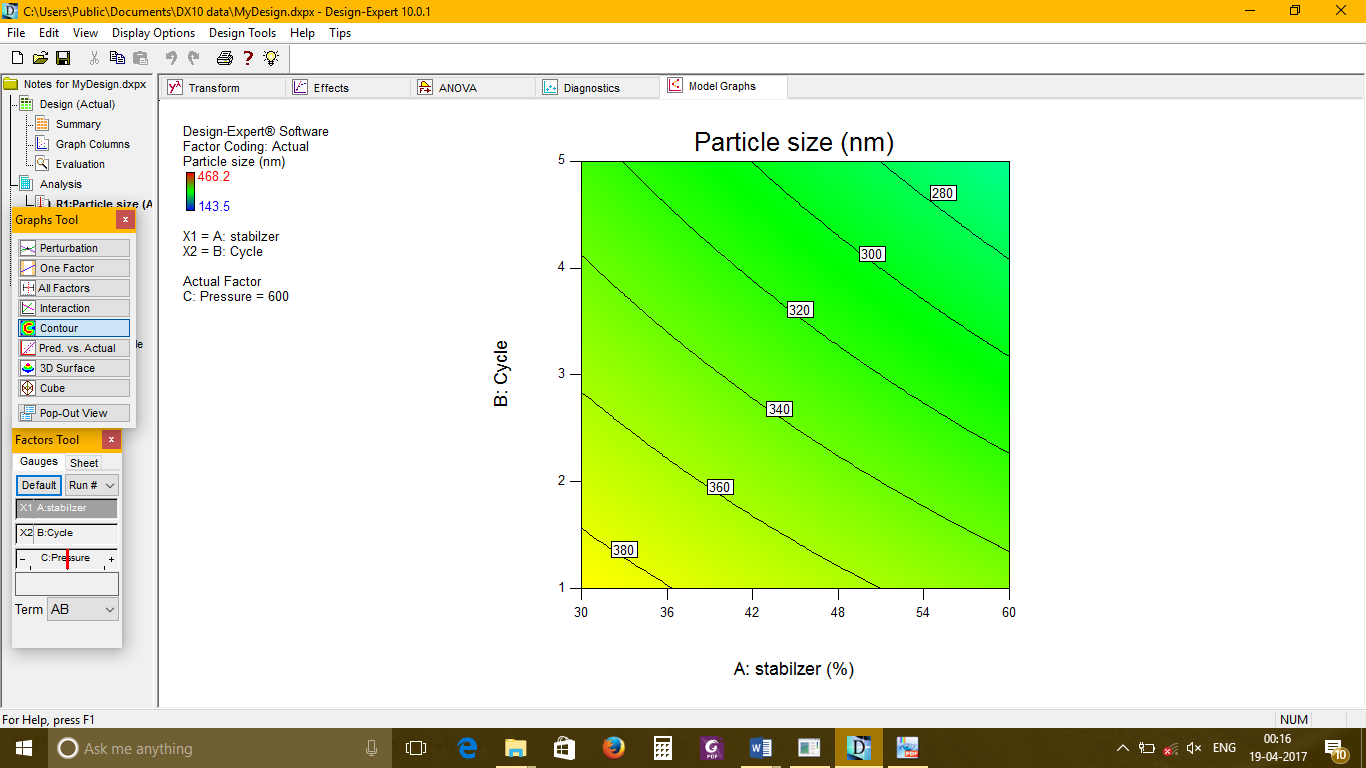
Task: Select the 3D Surface graph
Action: click(74, 368)
